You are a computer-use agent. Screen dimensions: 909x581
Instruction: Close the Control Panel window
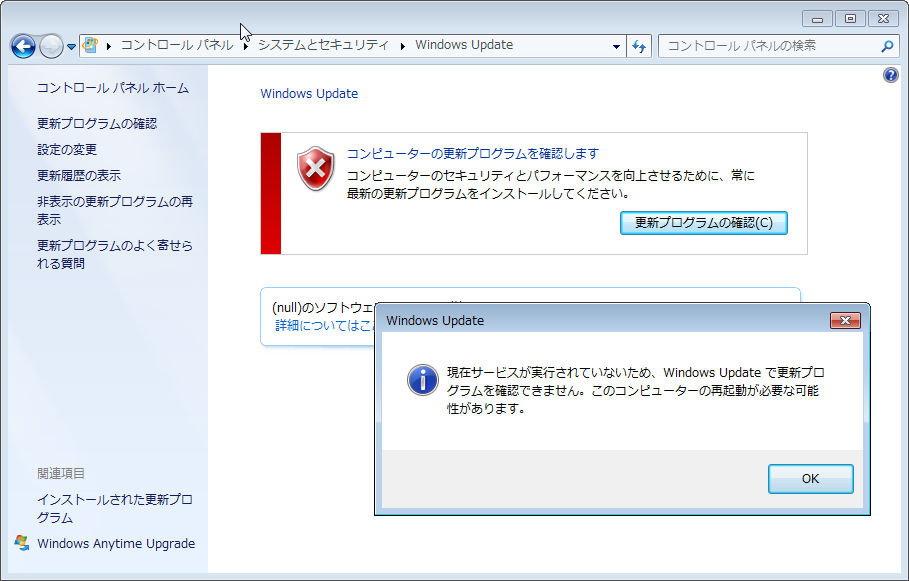pos(883,19)
